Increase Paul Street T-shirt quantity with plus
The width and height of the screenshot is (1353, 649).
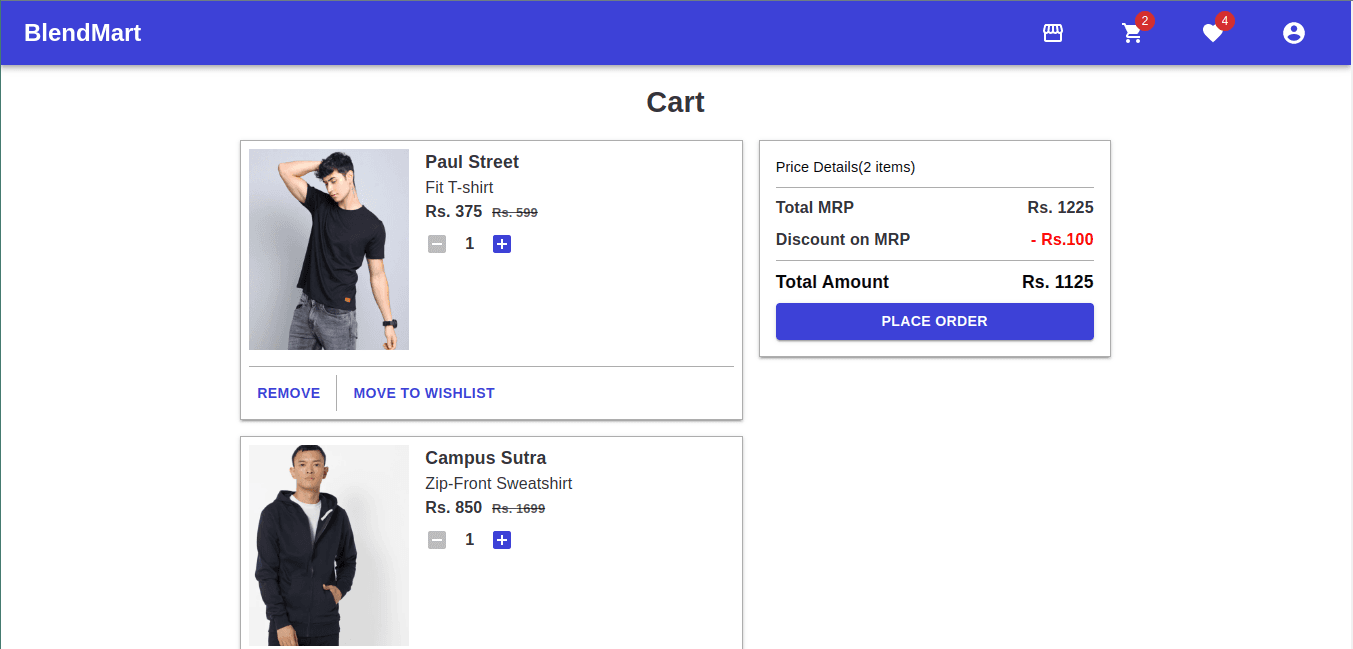(502, 244)
